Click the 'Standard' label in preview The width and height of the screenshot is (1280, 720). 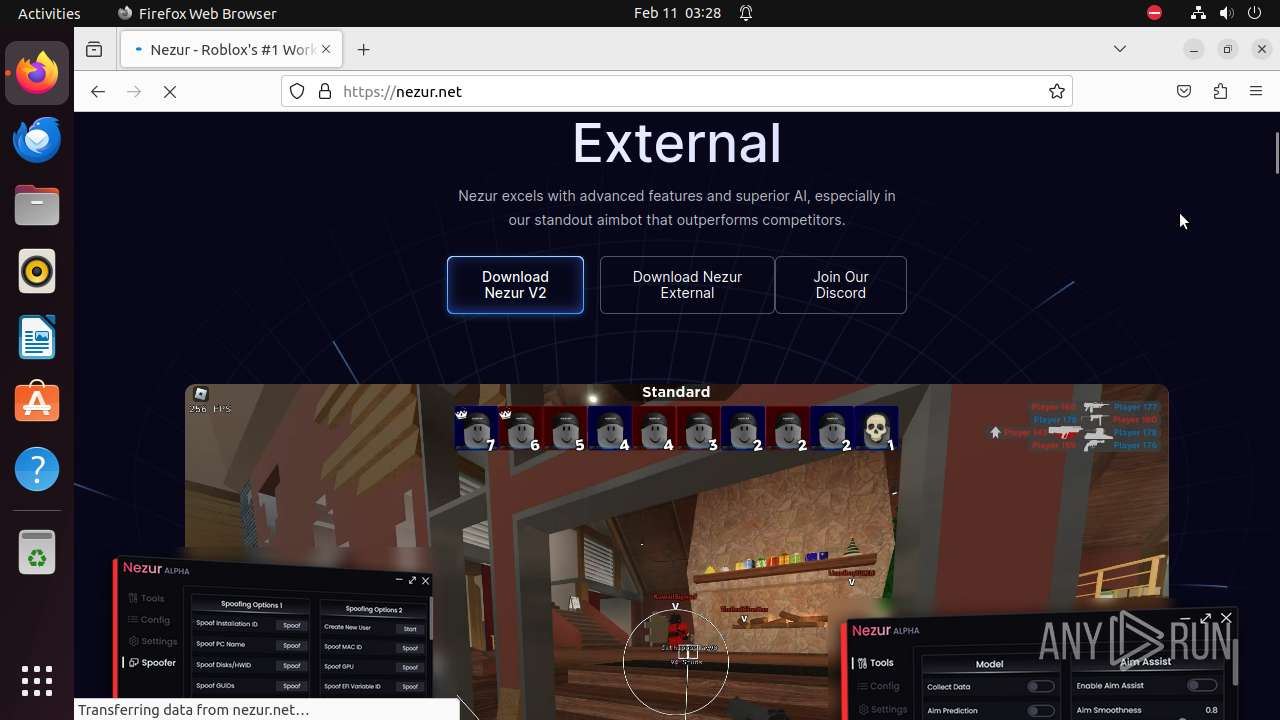click(x=676, y=392)
